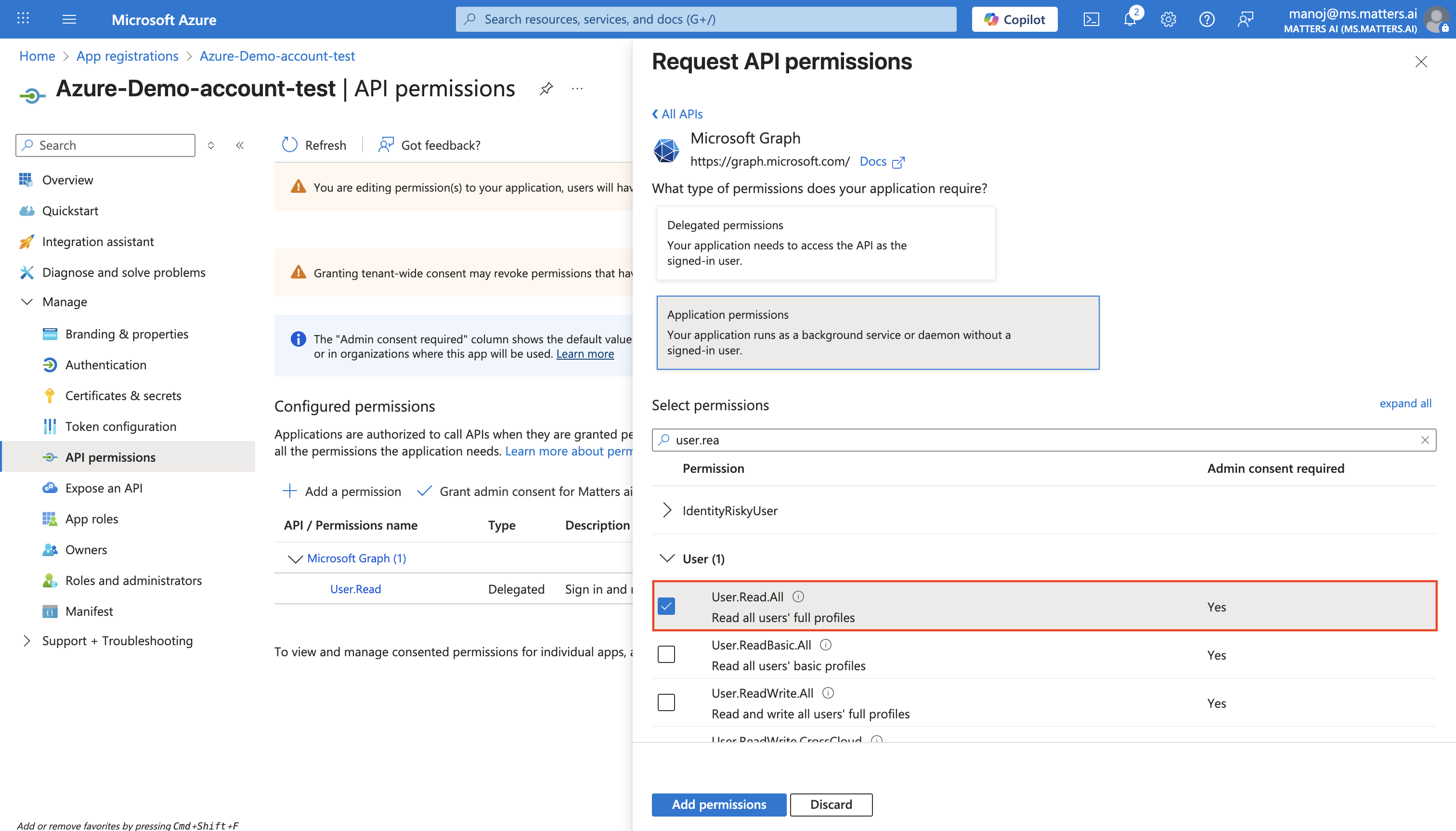Click the permissions filter field containing user.rea
1456x831 pixels.
[x=1044, y=440]
